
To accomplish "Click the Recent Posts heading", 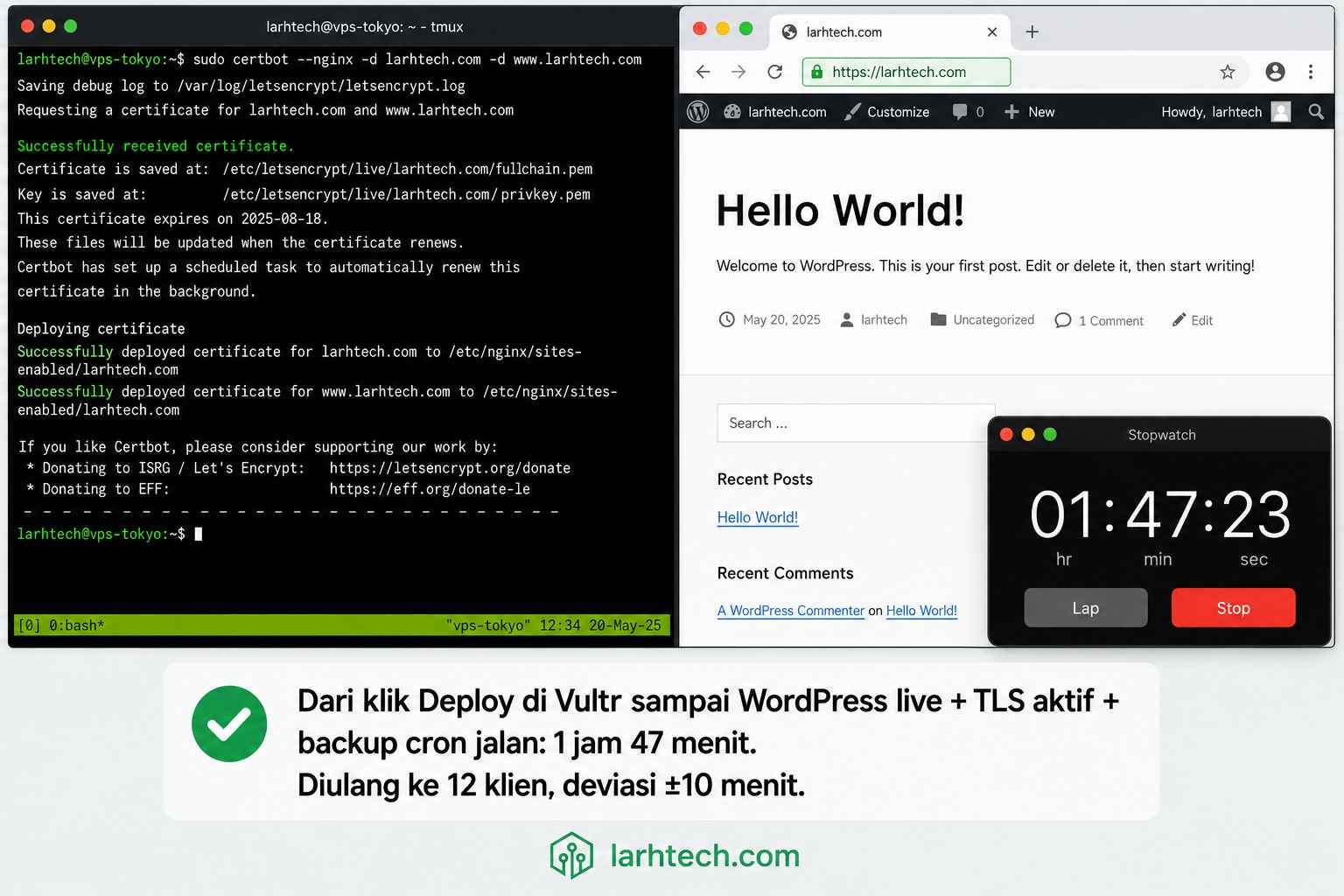I will (765, 479).
